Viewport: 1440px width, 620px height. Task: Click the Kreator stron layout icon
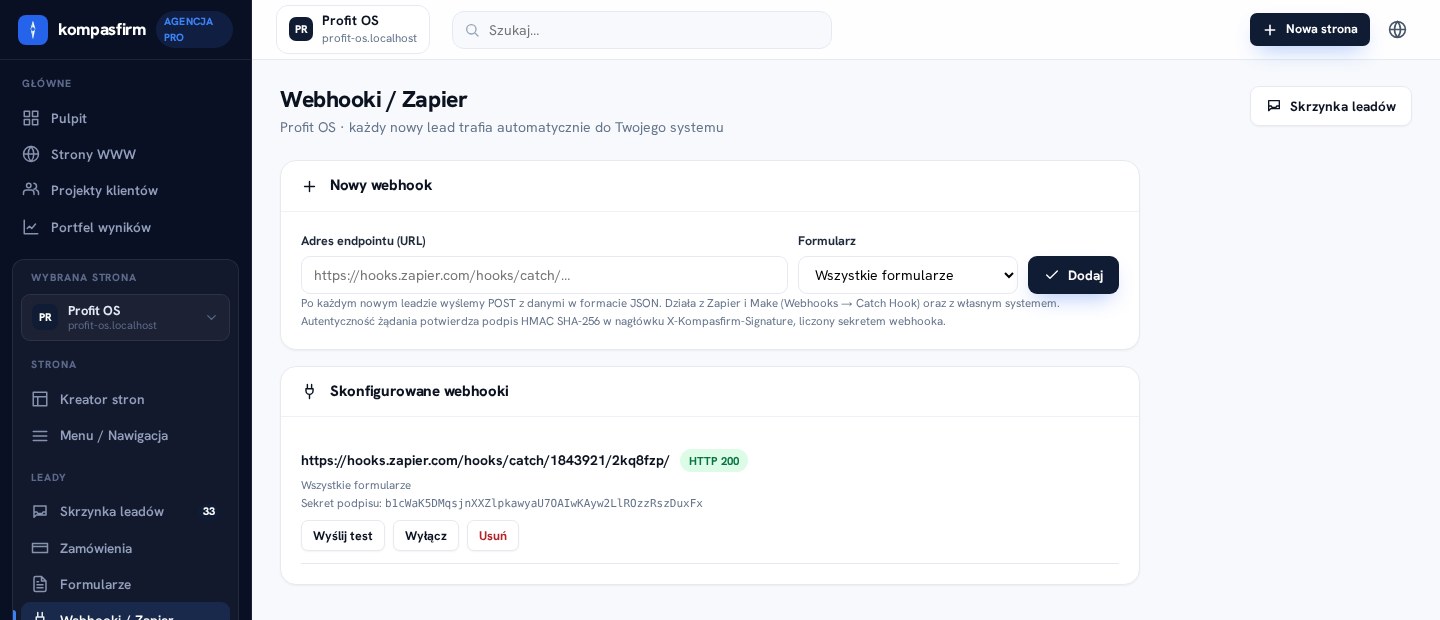(40, 399)
